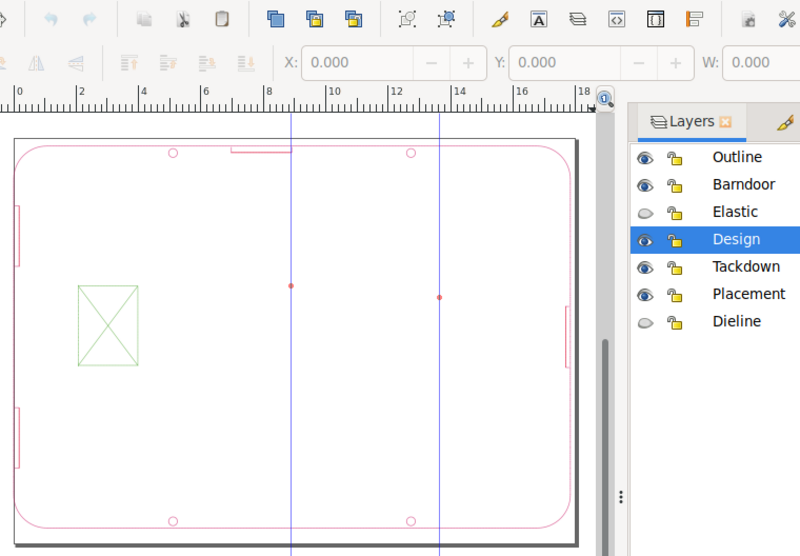Image resolution: width=800 pixels, height=556 pixels.
Task: Click the panel divider handle dots
Action: pos(621,497)
